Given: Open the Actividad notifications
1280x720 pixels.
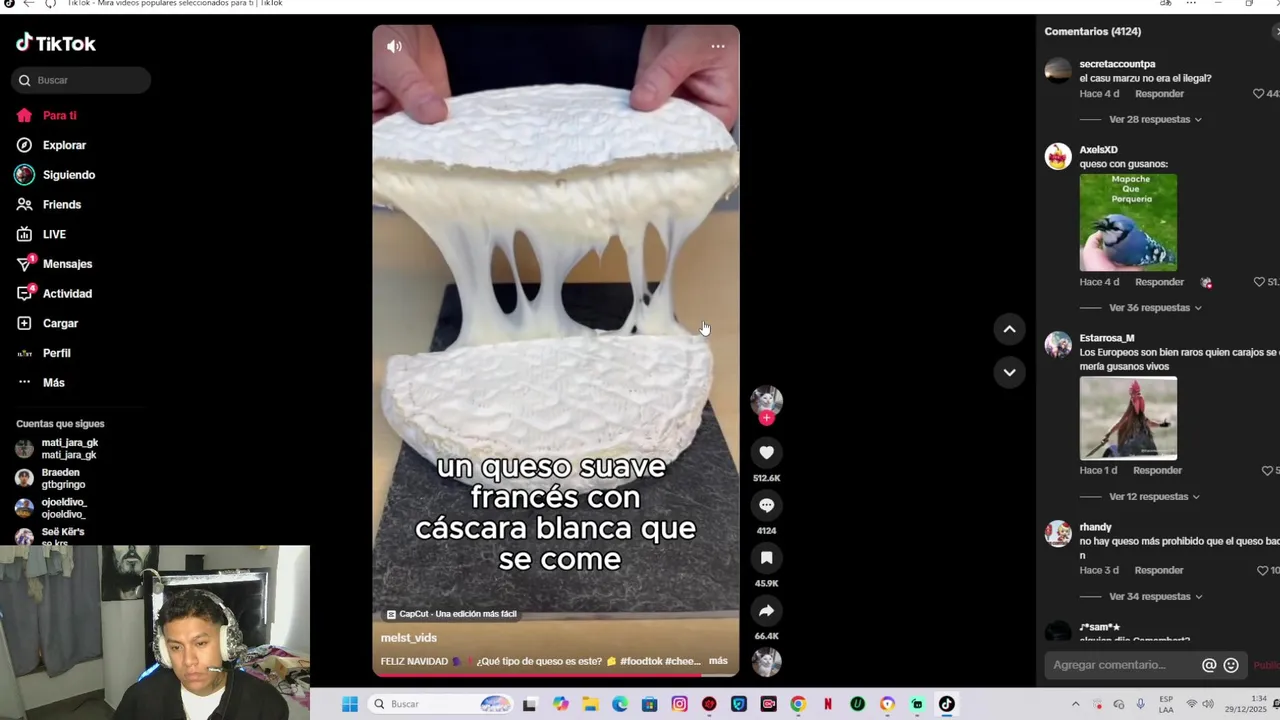Looking at the screenshot, I should [x=54, y=293].
